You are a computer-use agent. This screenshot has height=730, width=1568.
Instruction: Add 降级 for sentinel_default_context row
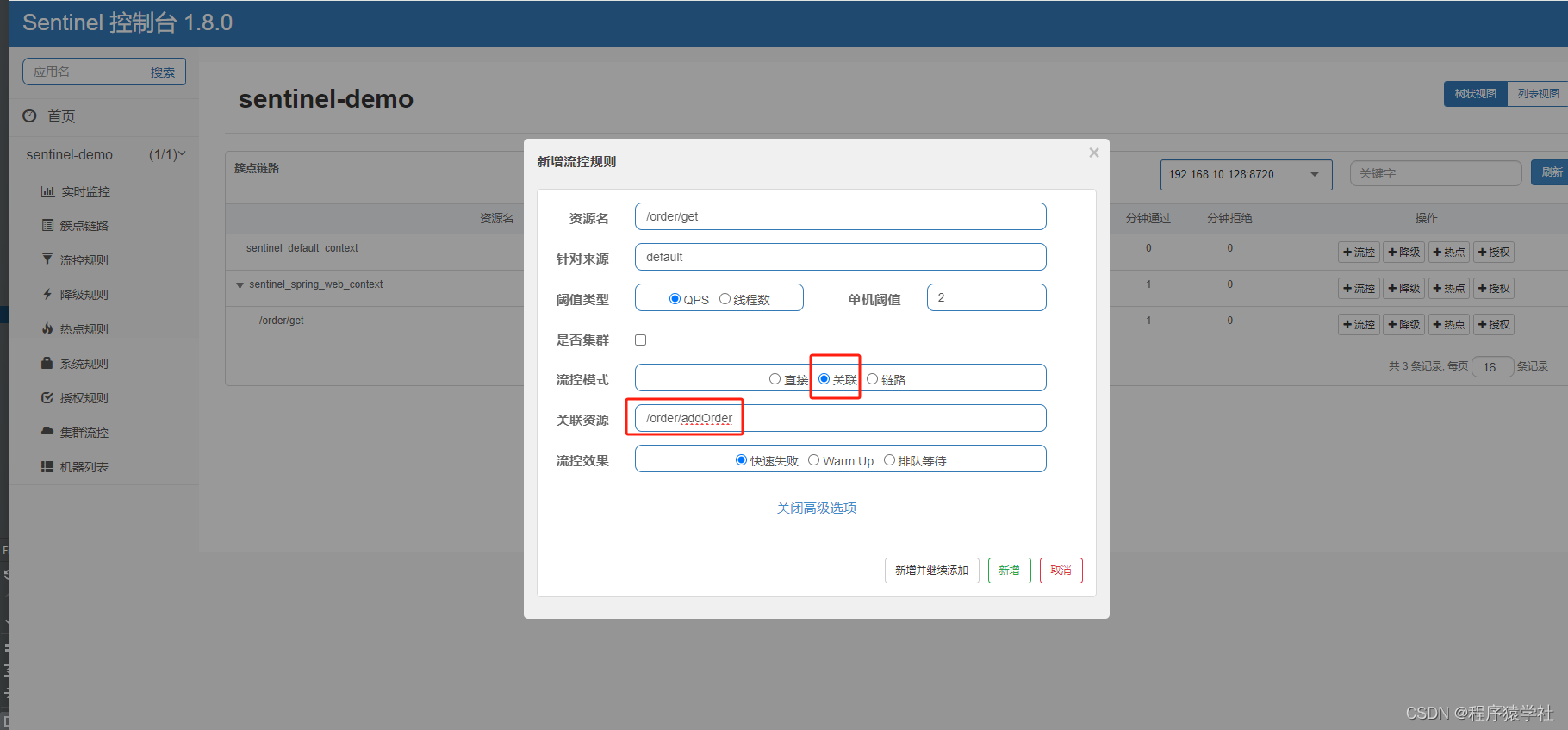[1403, 253]
